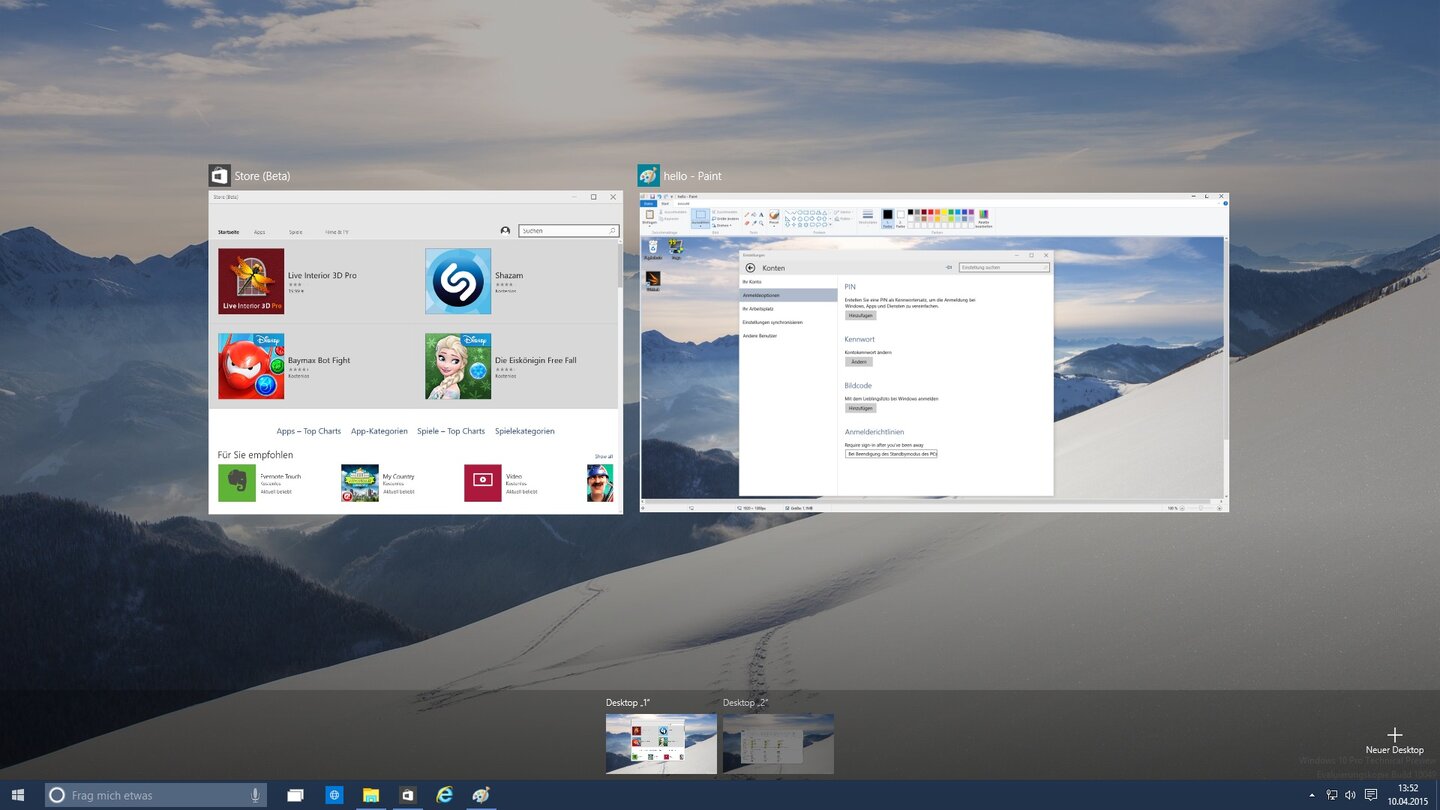The height and width of the screenshot is (810, 1440).
Task: Click the Paint palette icon in taskbar
Action: coord(481,795)
